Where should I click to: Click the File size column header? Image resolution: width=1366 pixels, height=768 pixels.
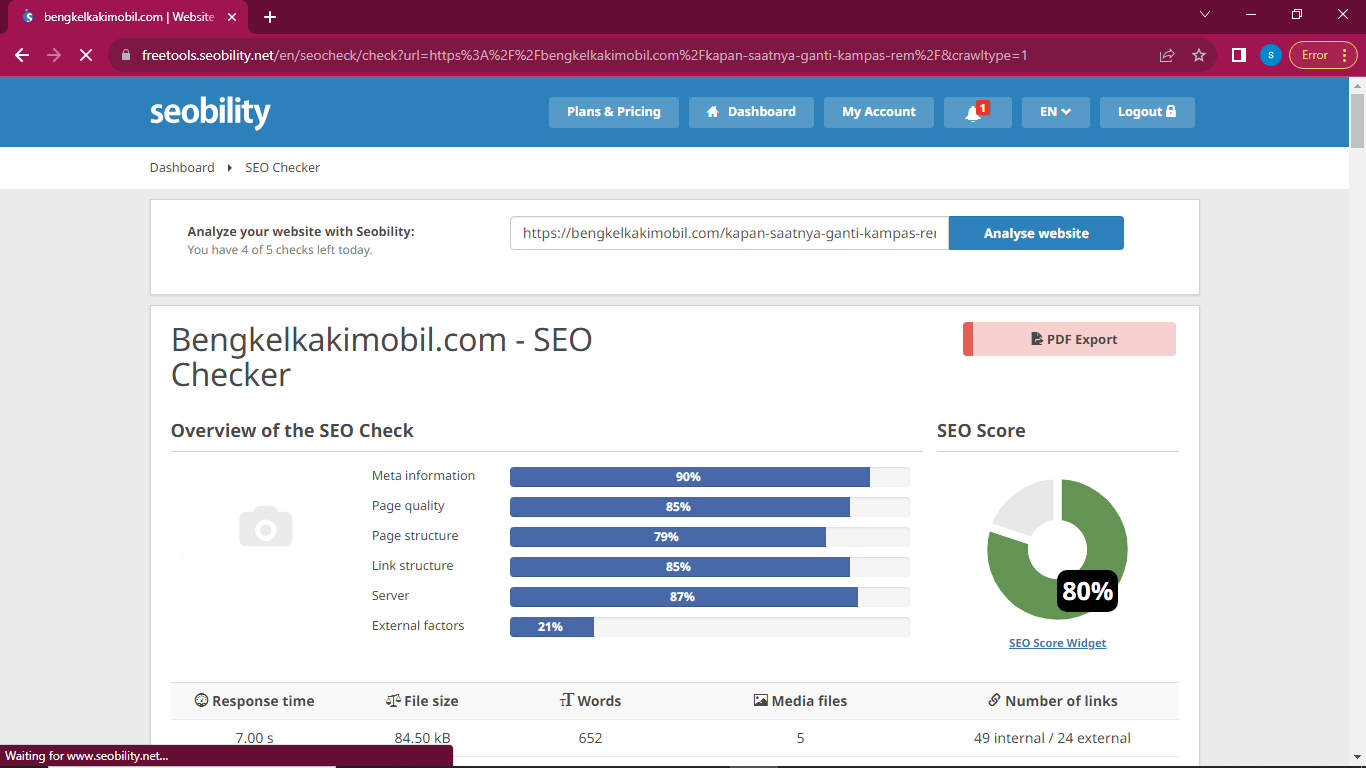coord(422,701)
